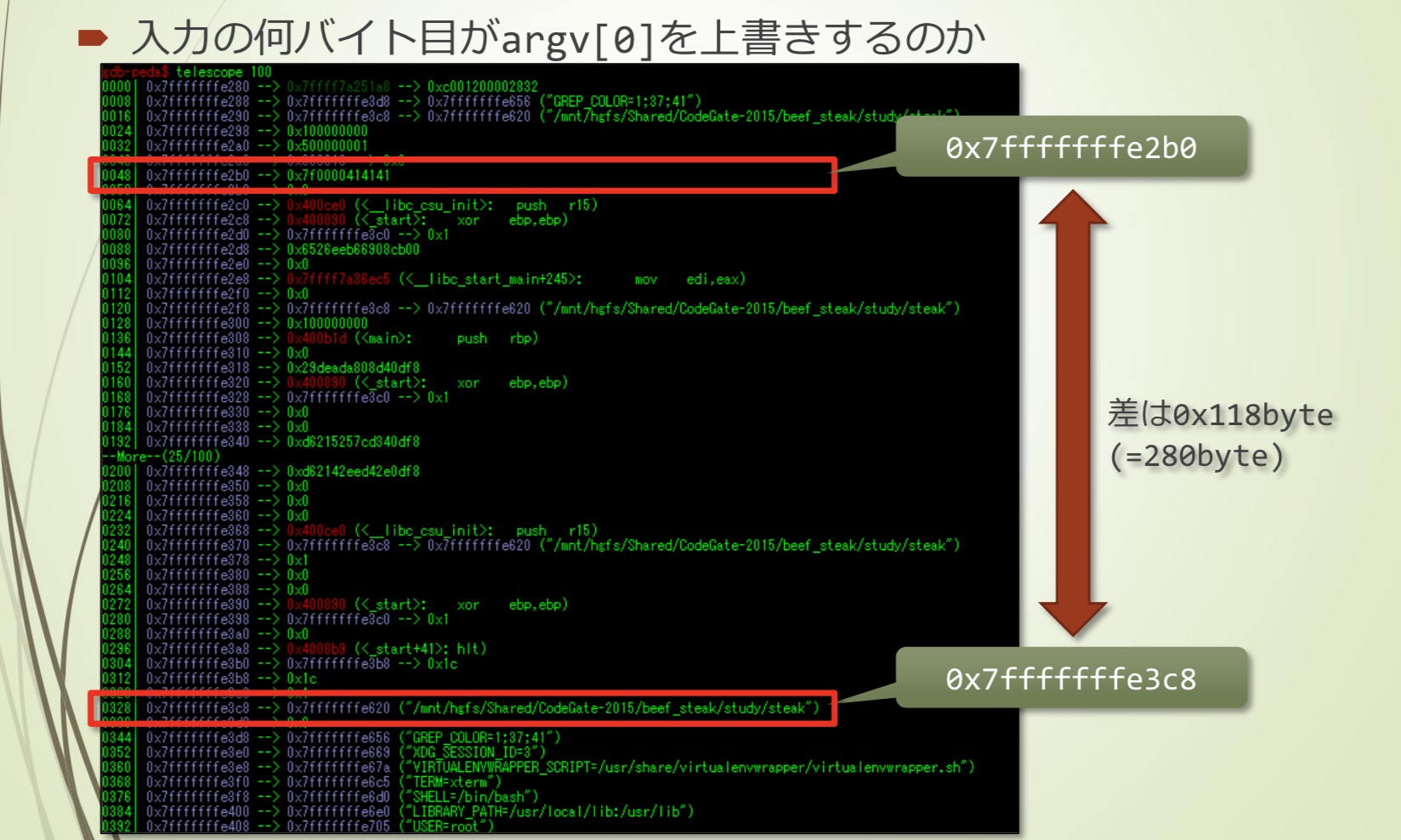This screenshot has width=1401, height=840.
Task: Click _start entry in row 0160
Action: coord(356,383)
